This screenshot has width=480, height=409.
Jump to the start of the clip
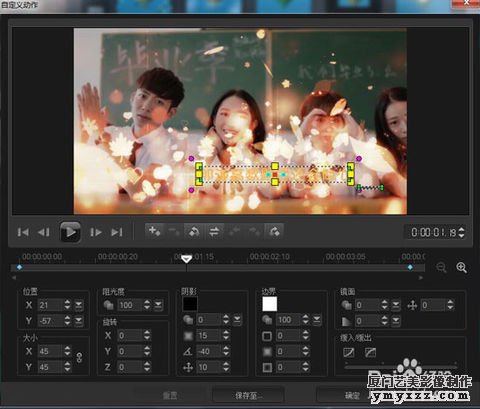[23, 232]
